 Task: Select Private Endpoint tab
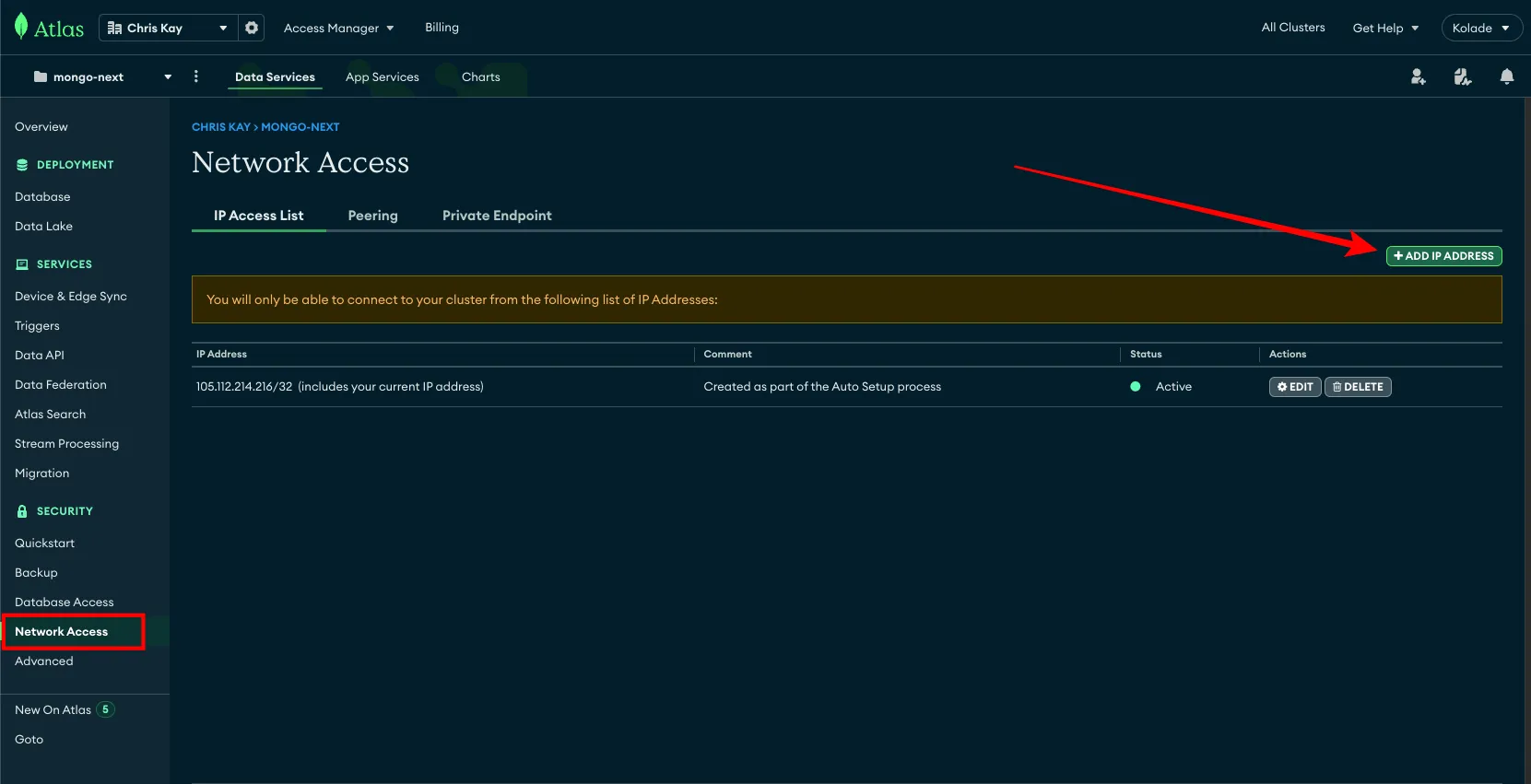tap(497, 216)
